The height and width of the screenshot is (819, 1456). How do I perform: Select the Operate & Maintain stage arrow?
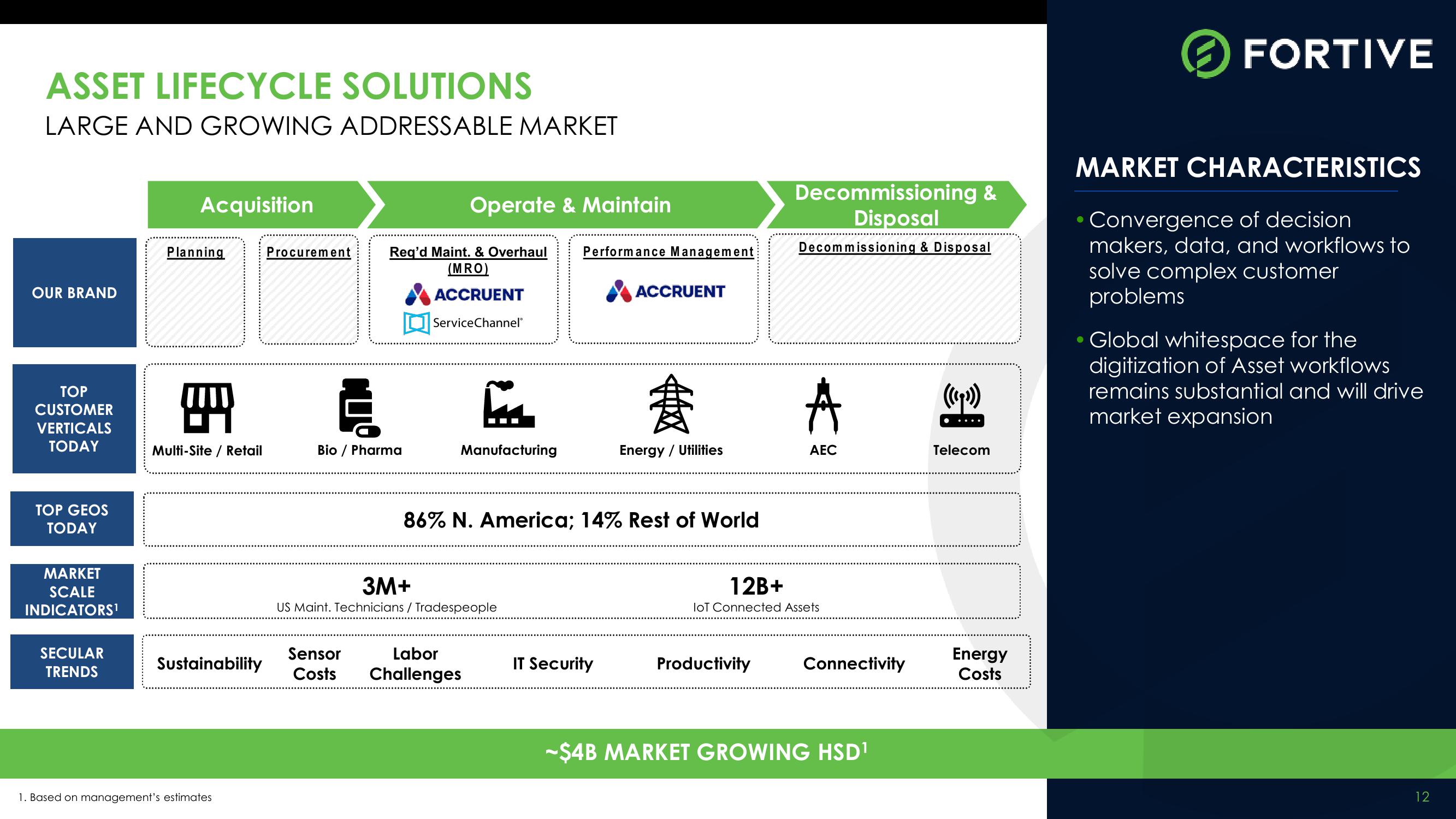[x=571, y=205]
